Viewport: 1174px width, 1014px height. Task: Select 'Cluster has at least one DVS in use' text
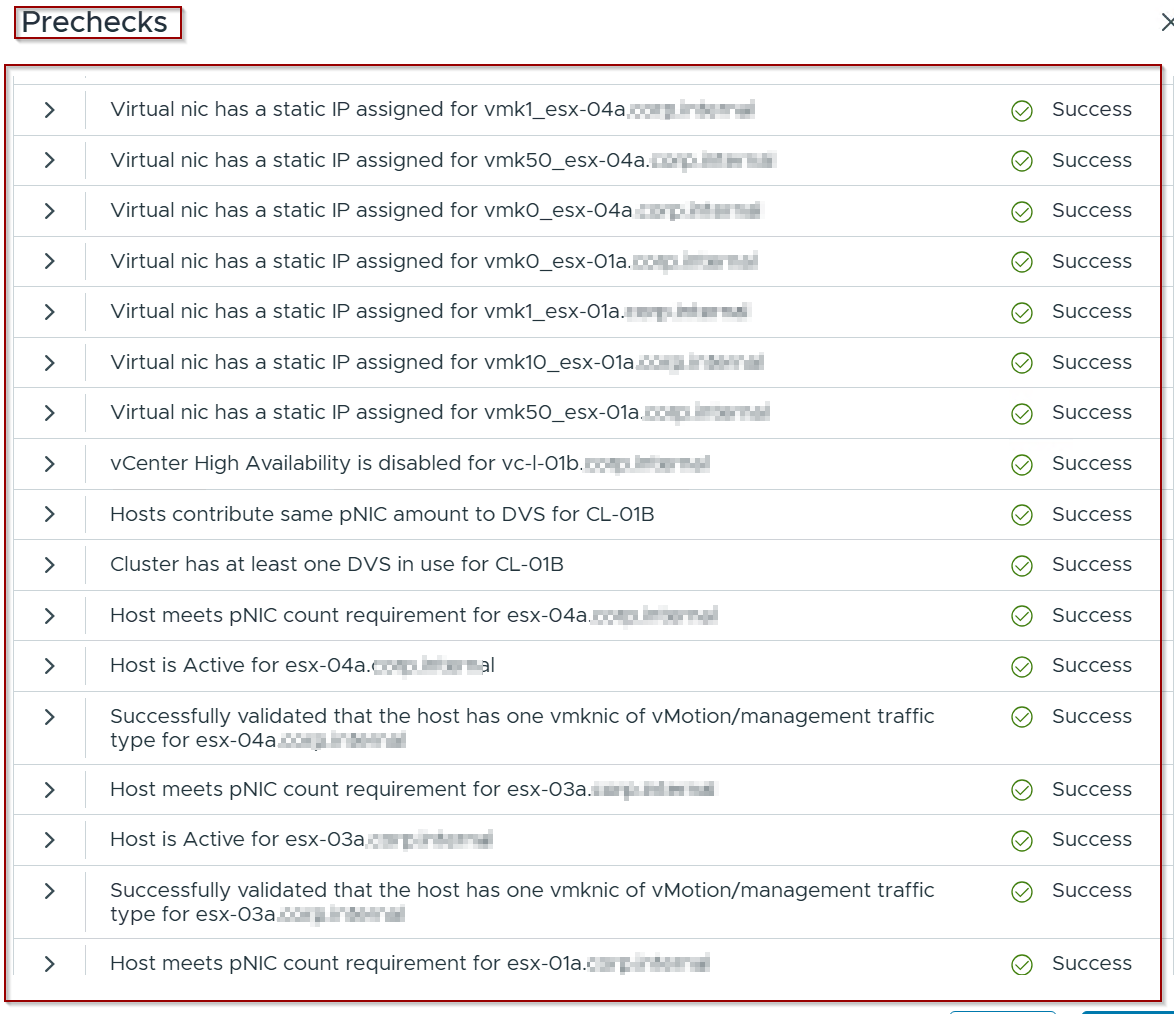336,565
